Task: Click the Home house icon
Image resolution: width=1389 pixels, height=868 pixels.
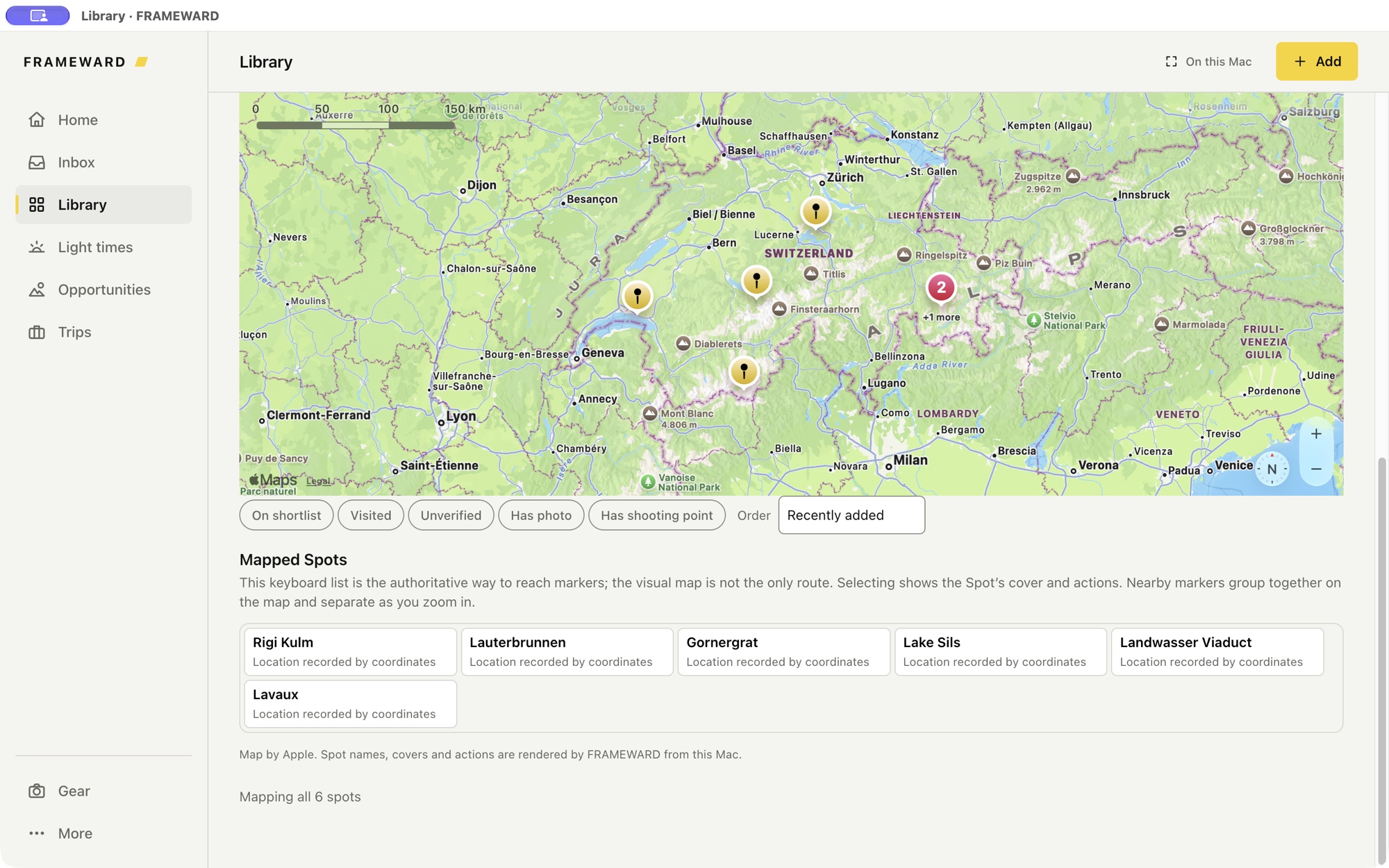Action: (37, 119)
